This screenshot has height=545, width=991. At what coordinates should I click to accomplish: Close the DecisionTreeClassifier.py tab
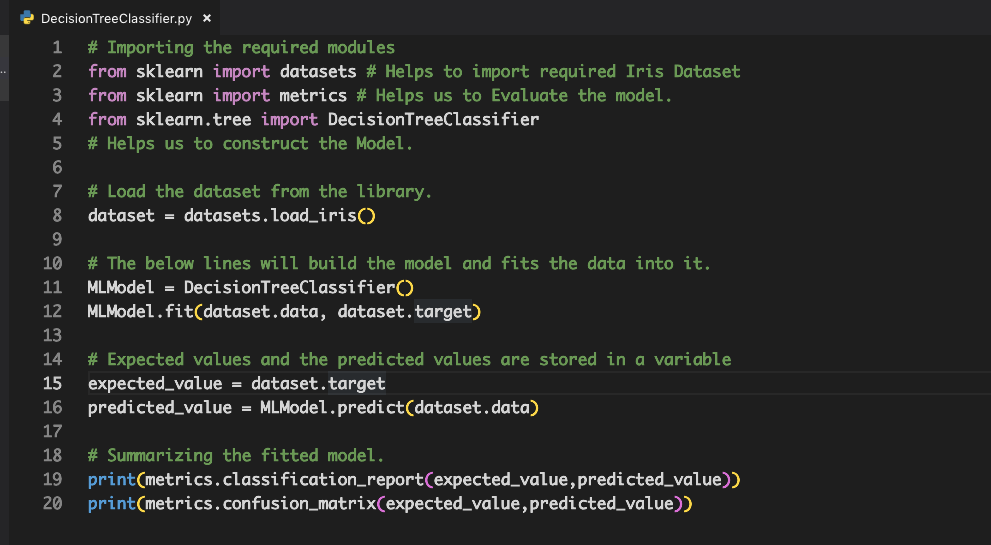click(207, 18)
